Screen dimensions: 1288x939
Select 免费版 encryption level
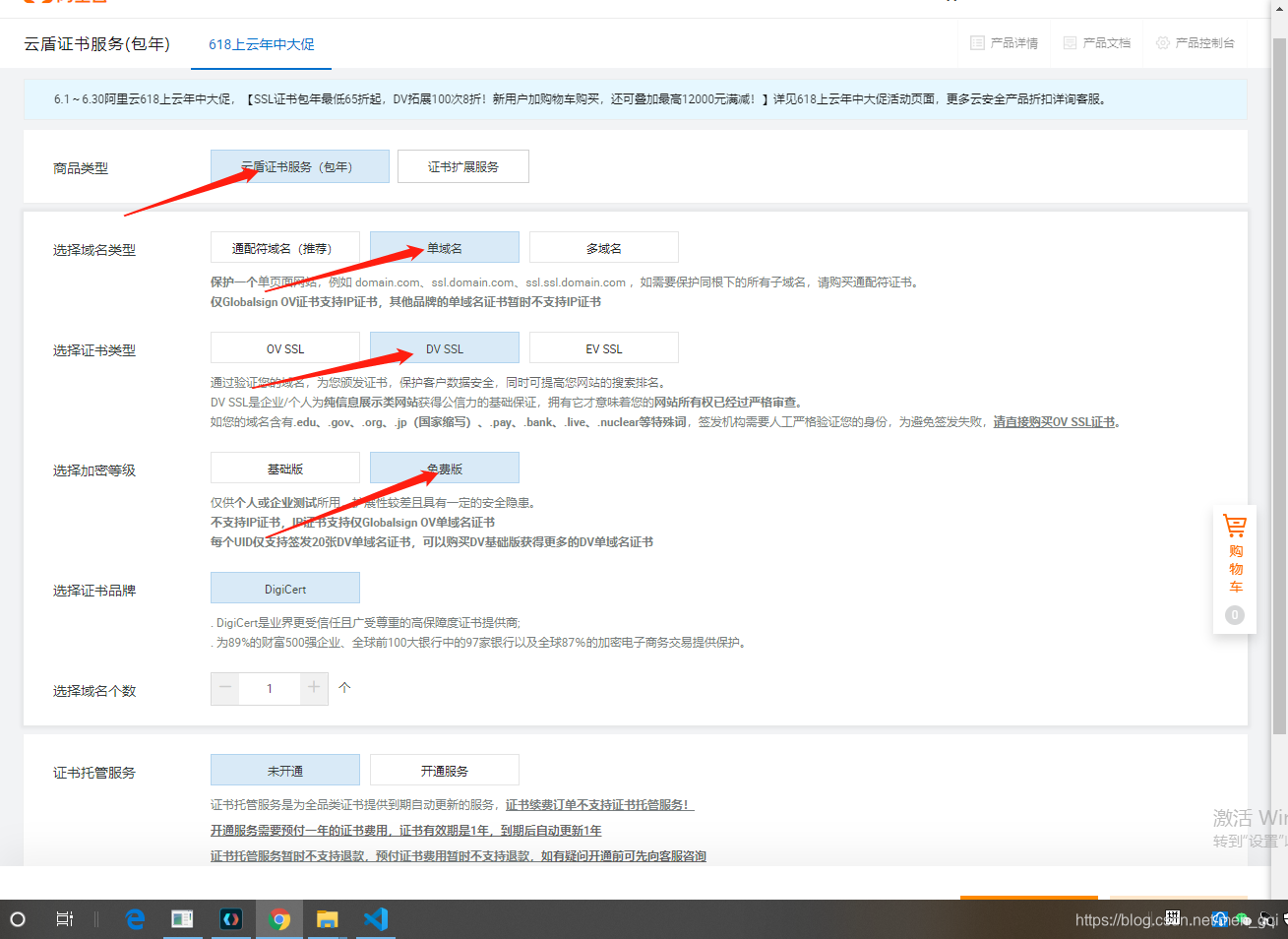pyautogui.click(x=445, y=469)
